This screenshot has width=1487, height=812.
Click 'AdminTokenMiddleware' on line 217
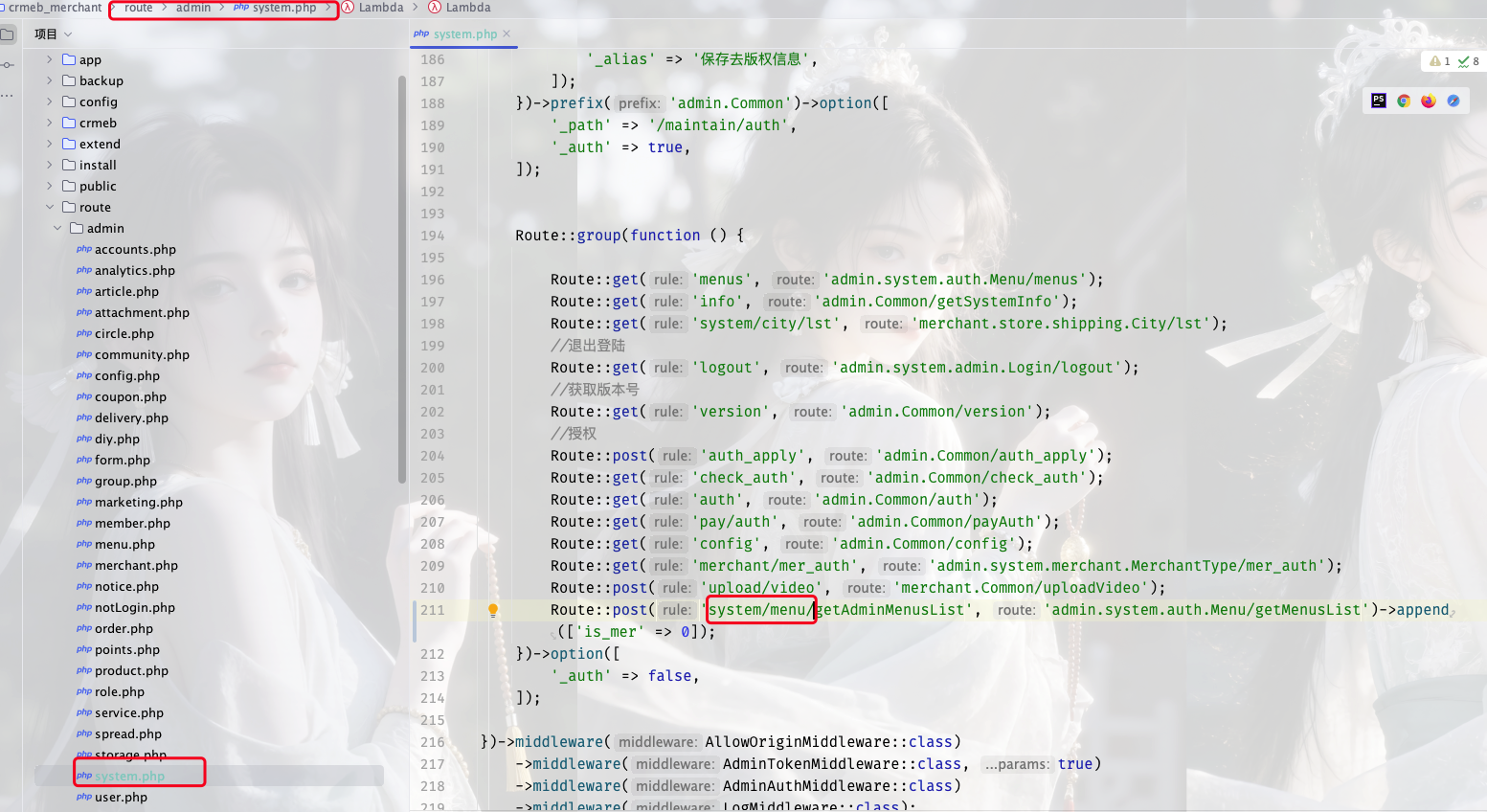click(810, 764)
